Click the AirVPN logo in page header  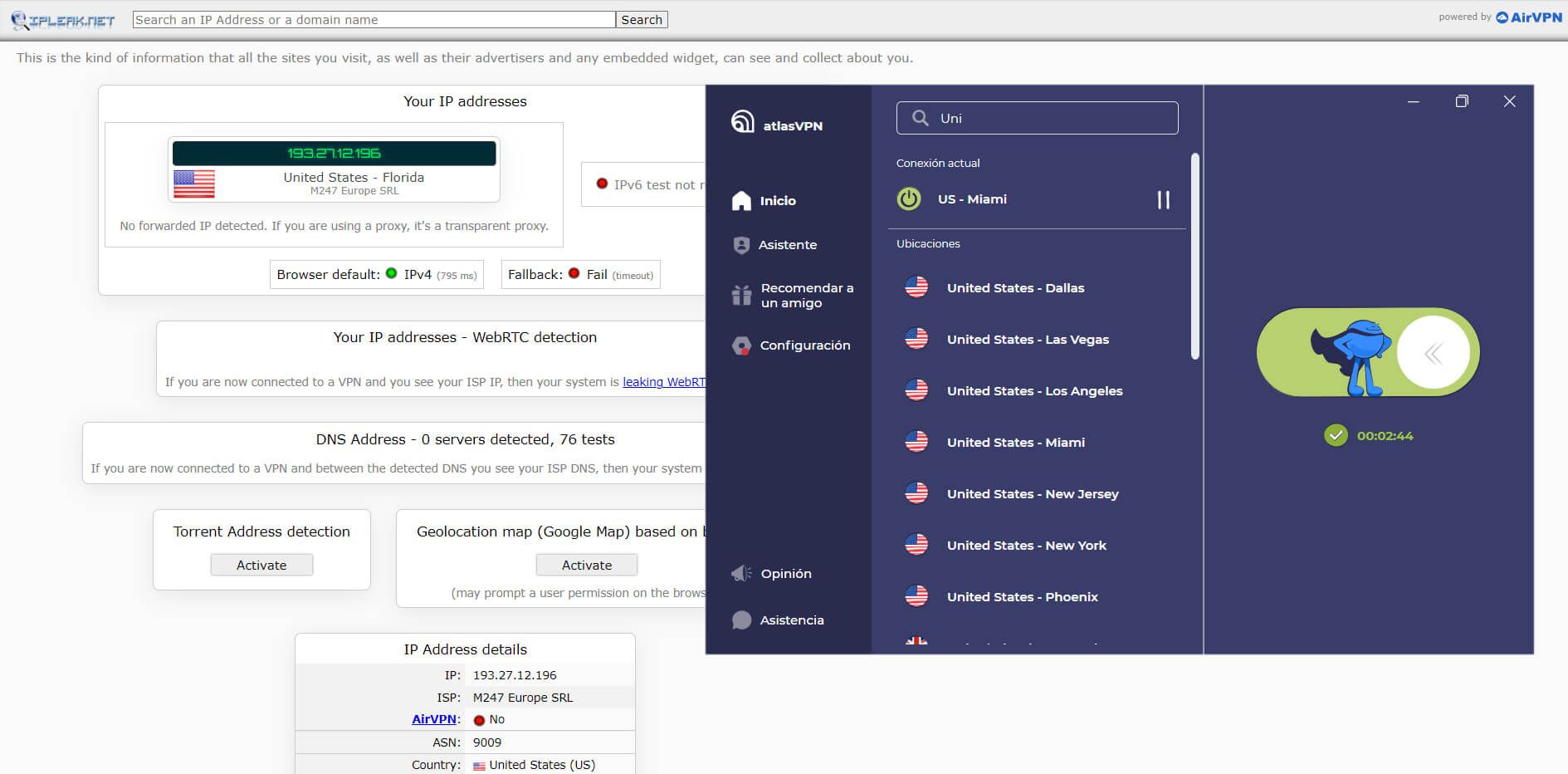1528,17
